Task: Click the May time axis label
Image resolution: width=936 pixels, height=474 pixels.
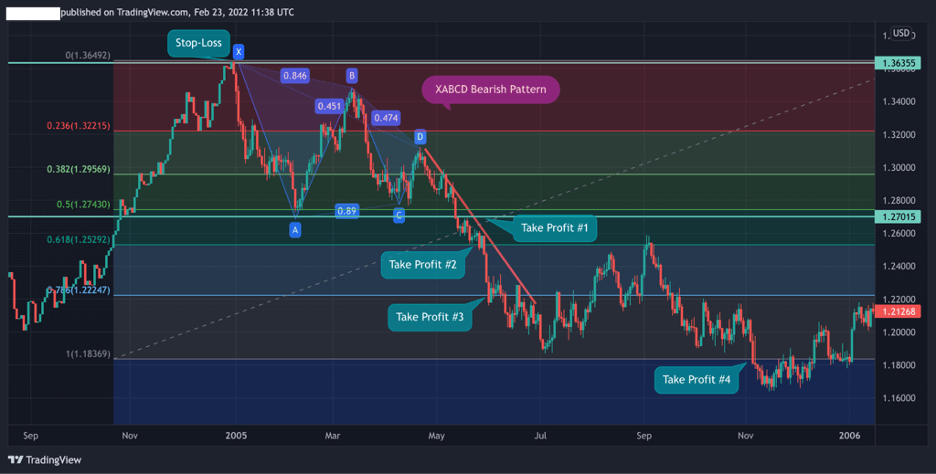Action: [x=436, y=436]
